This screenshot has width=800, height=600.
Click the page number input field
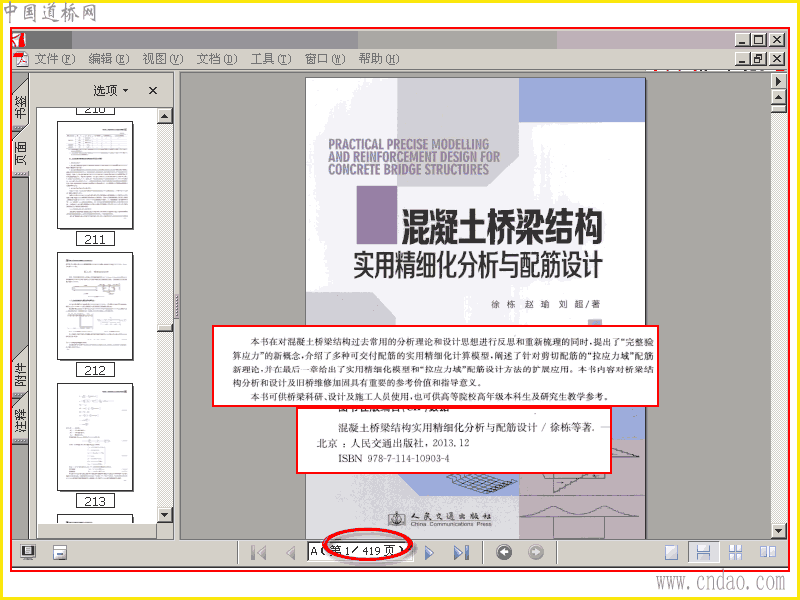tap(360, 552)
